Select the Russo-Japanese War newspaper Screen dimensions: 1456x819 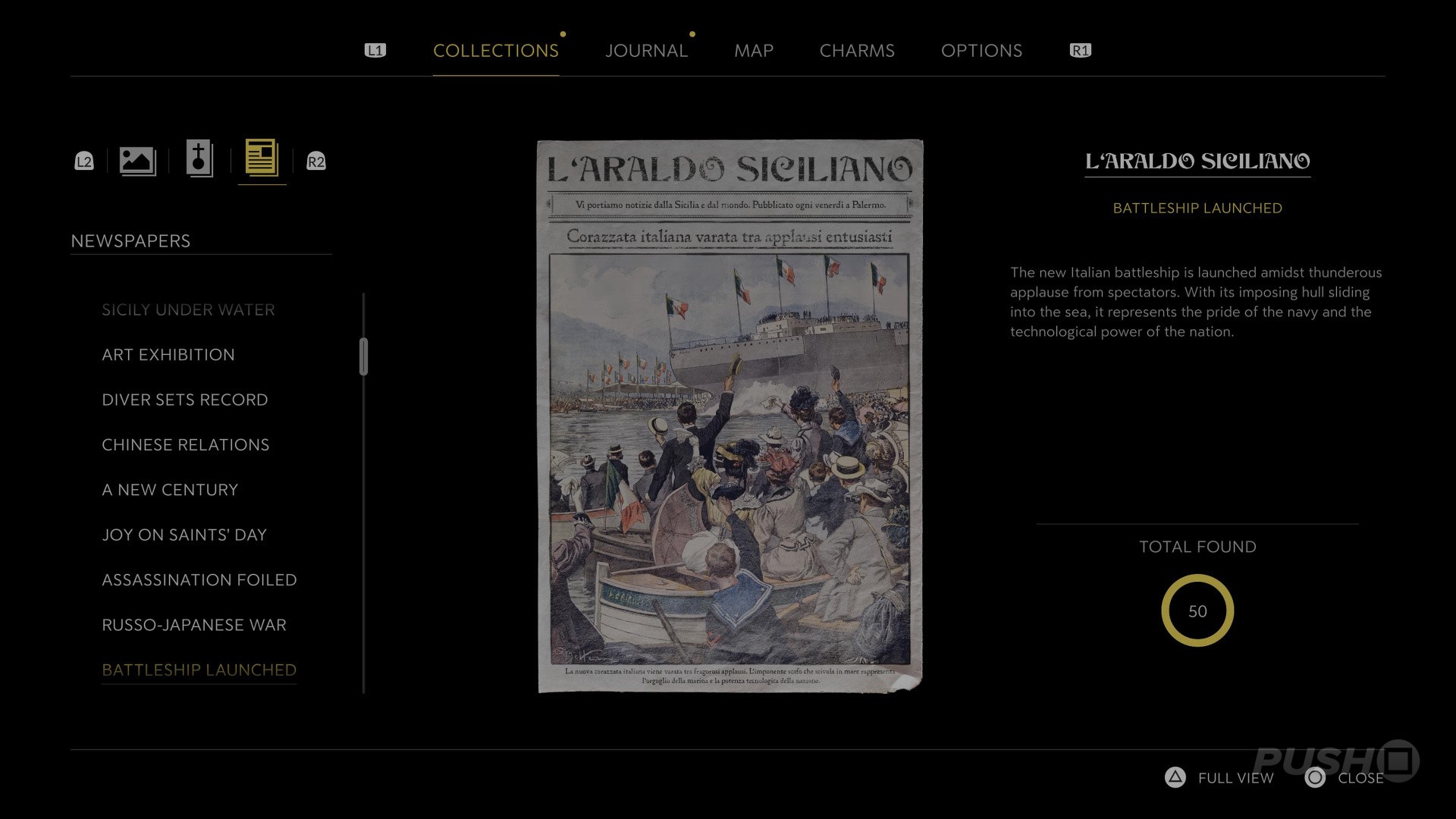tap(194, 625)
